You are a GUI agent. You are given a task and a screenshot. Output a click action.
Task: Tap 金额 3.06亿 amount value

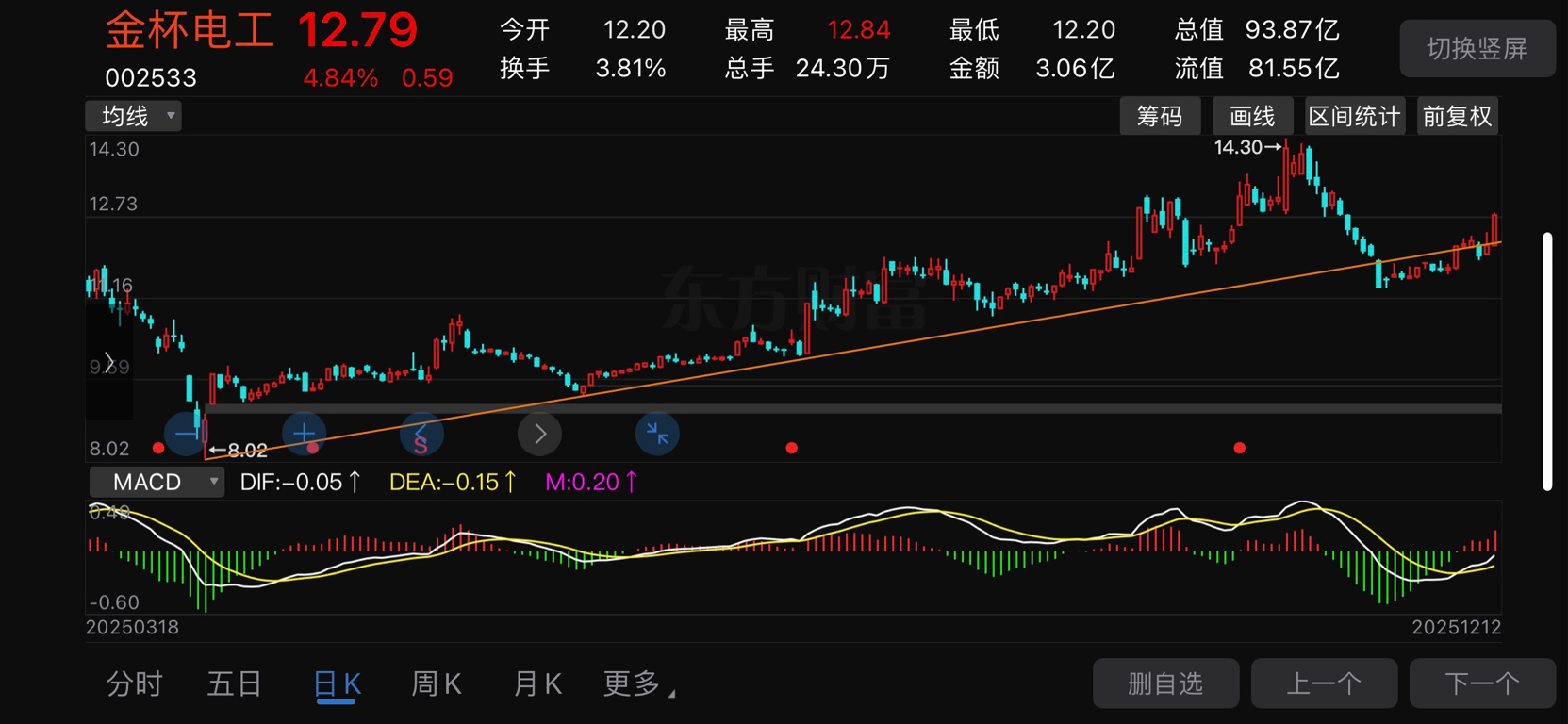pos(1032,68)
